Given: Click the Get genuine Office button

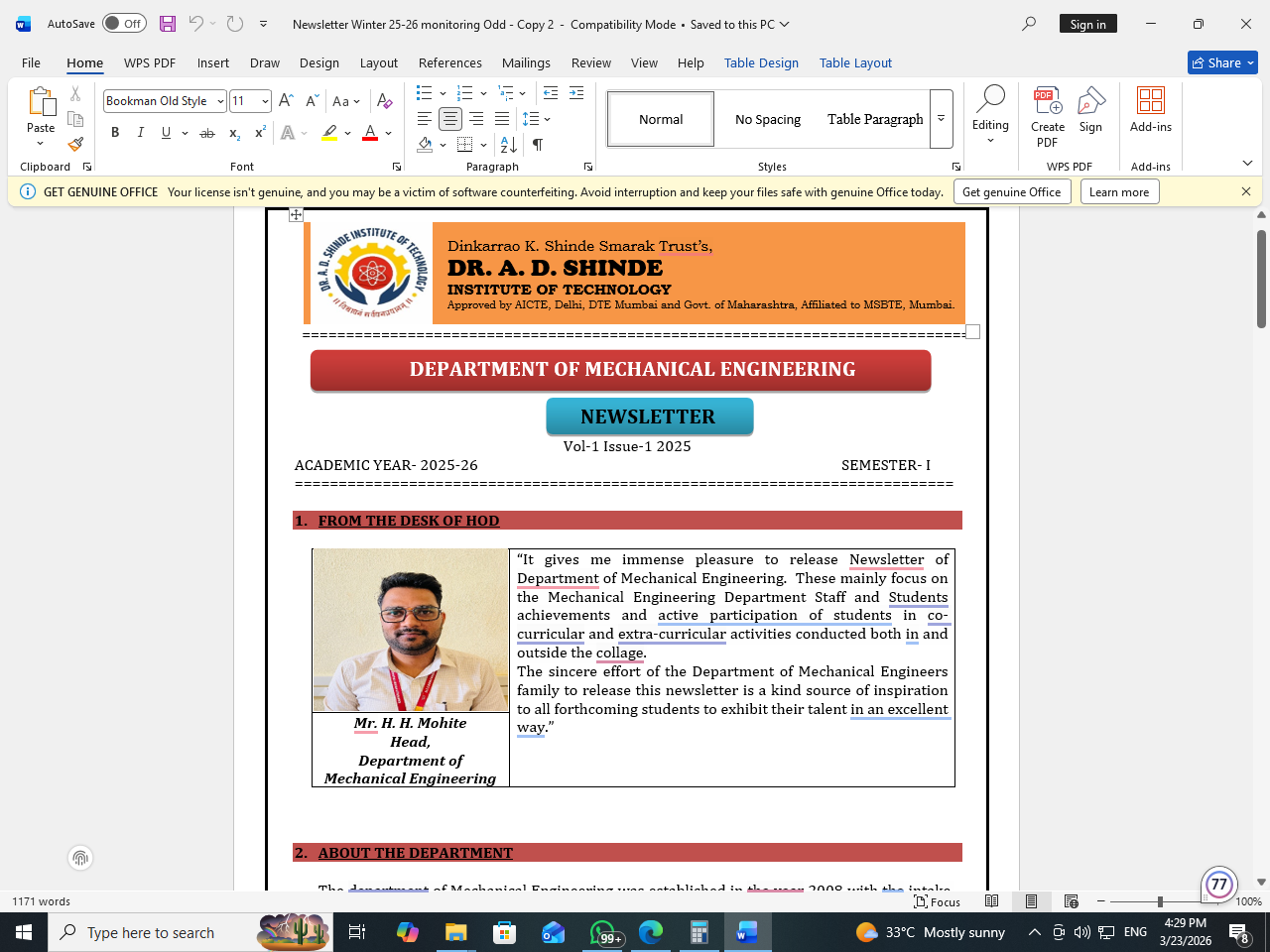Looking at the screenshot, I should (x=1011, y=192).
